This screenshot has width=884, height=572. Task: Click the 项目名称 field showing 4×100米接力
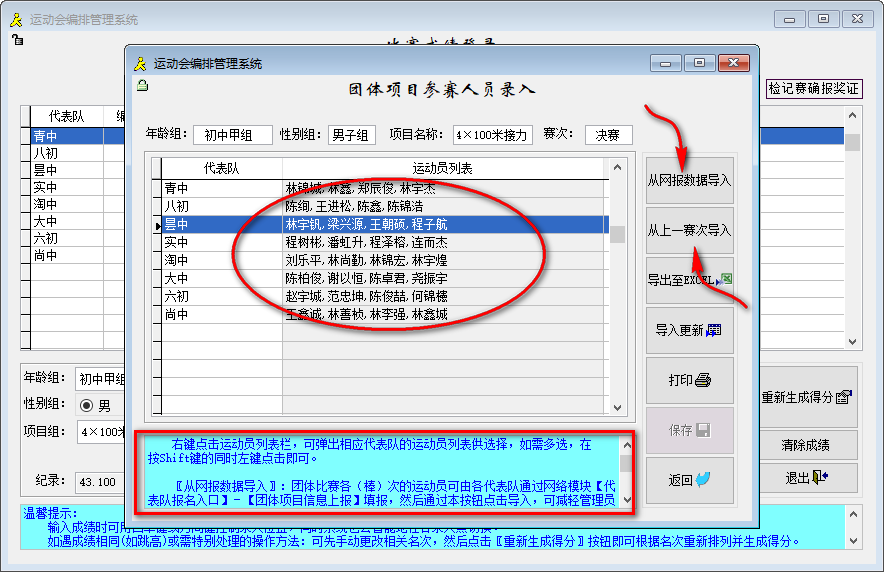[492, 135]
